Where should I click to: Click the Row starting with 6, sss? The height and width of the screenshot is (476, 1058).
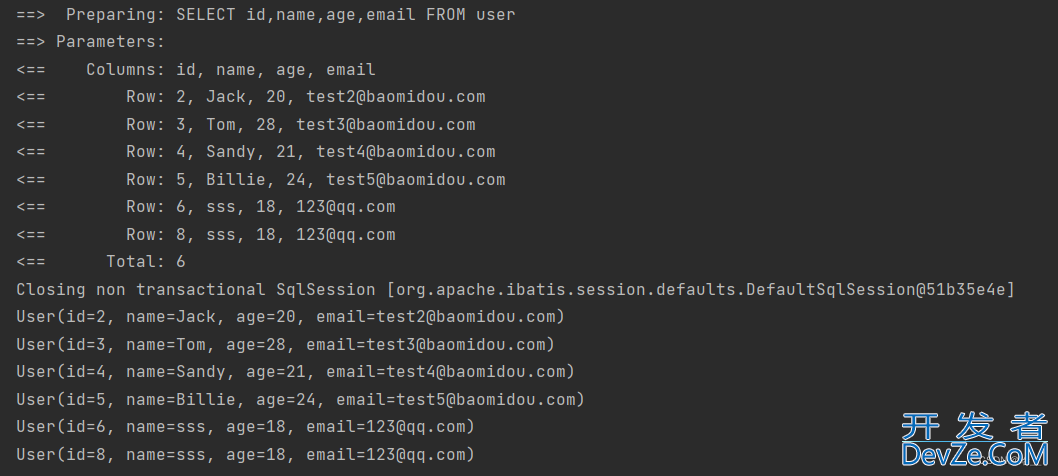click(206, 207)
